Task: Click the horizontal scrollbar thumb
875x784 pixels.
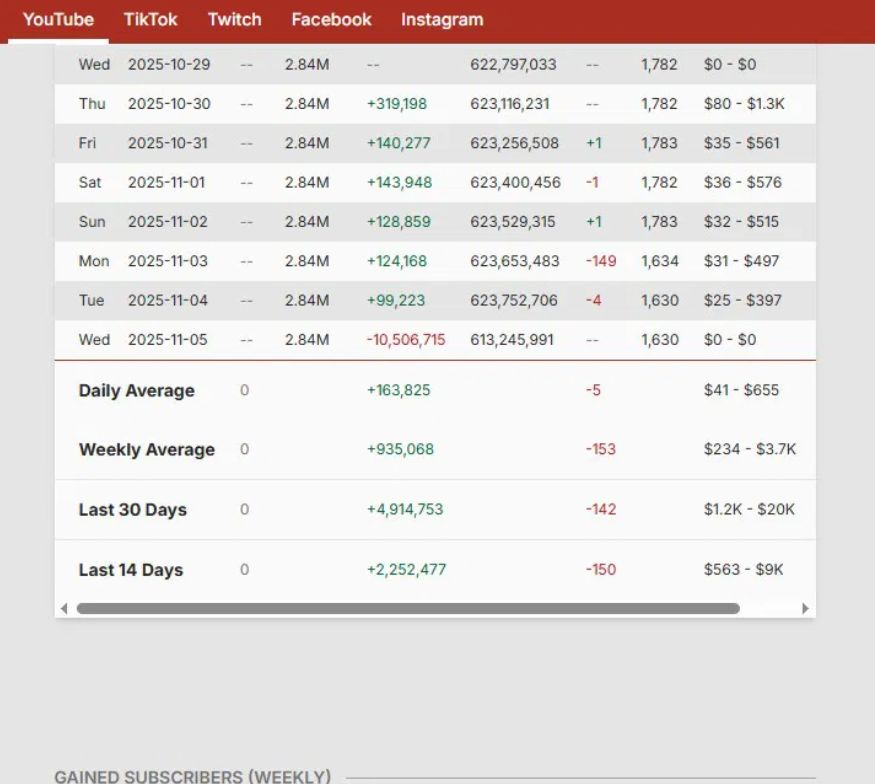Action: [408, 608]
